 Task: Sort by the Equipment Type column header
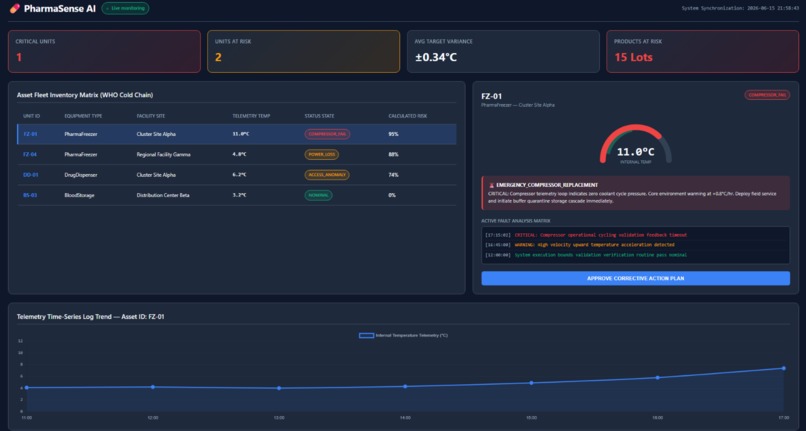(83, 116)
